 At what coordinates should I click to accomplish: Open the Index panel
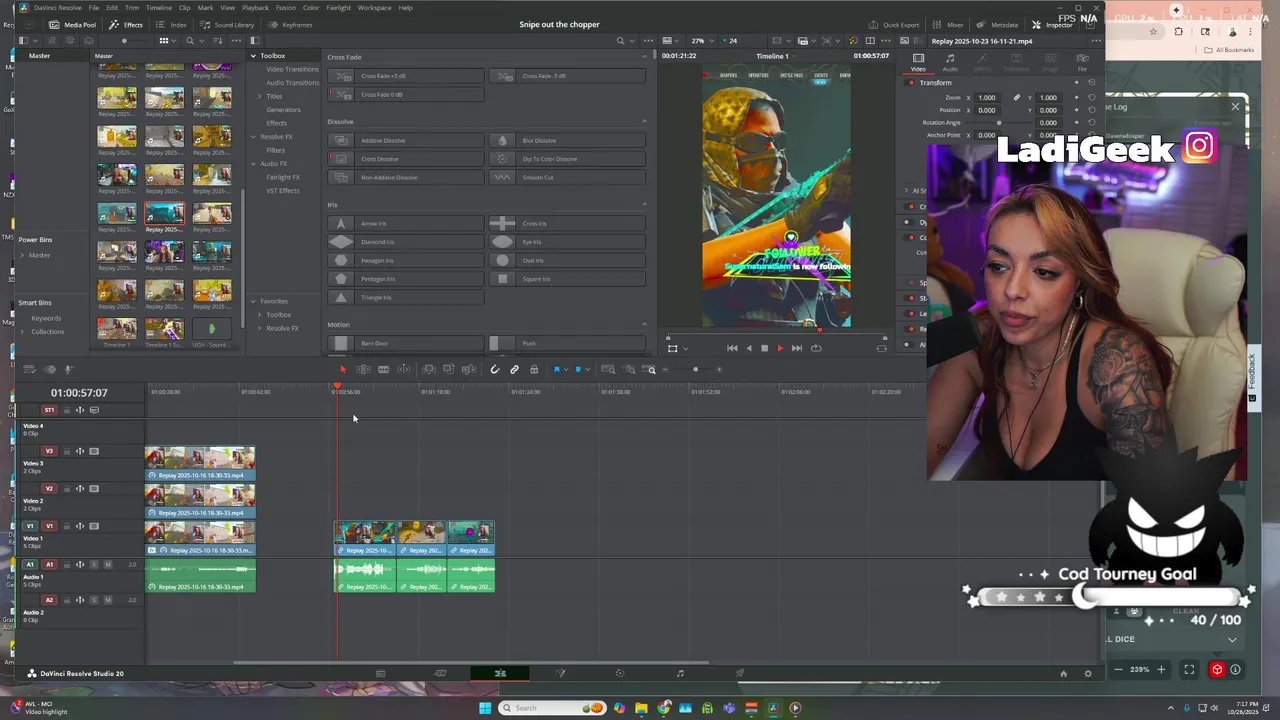click(172, 24)
